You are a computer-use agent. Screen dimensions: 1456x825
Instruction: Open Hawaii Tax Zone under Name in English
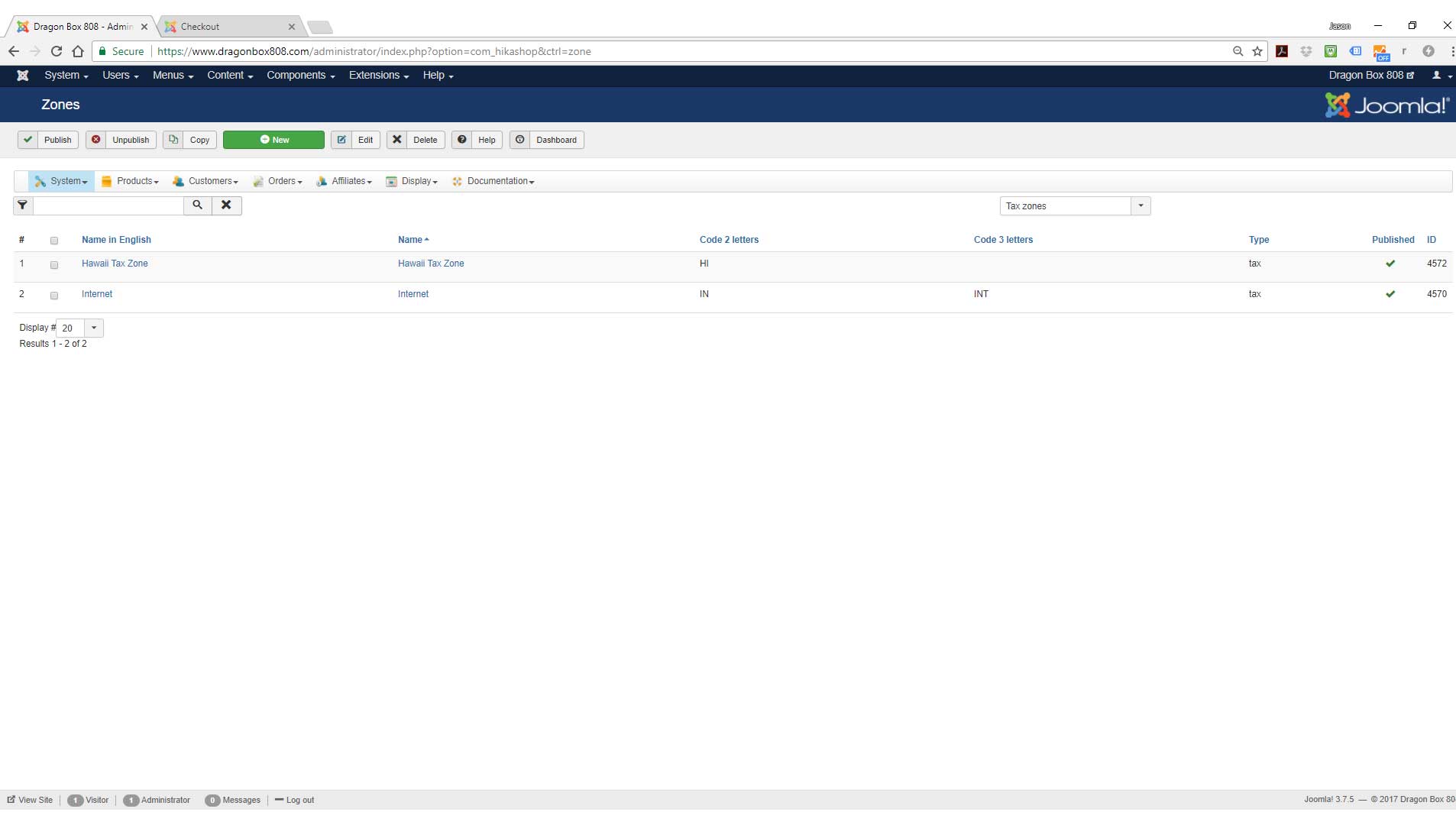click(x=115, y=264)
